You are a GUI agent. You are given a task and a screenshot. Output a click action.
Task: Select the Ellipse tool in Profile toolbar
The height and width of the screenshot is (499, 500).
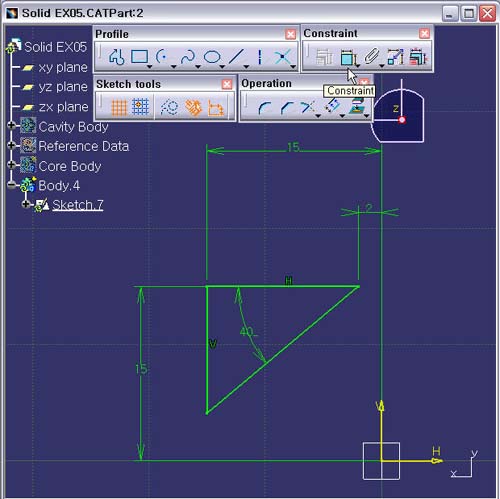pyautogui.click(x=212, y=57)
